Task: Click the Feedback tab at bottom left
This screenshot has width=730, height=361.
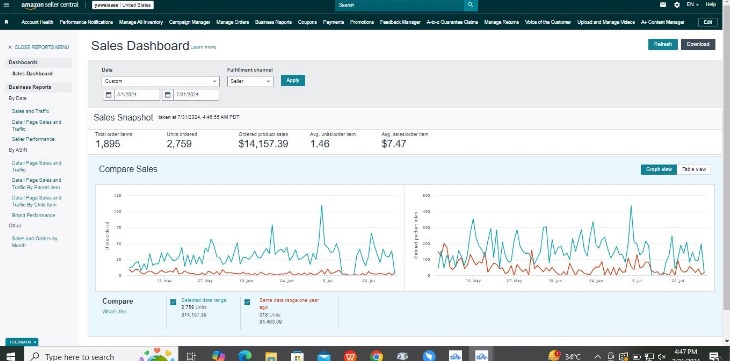Action: coord(22,342)
